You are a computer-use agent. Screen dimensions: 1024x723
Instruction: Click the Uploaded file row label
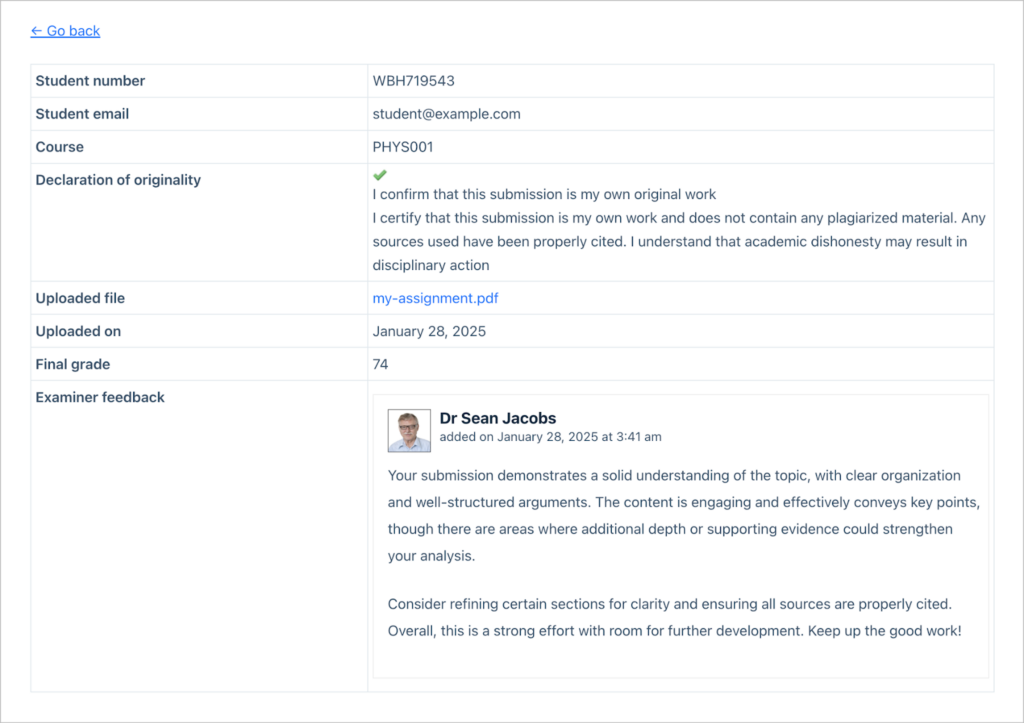coord(80,298)
